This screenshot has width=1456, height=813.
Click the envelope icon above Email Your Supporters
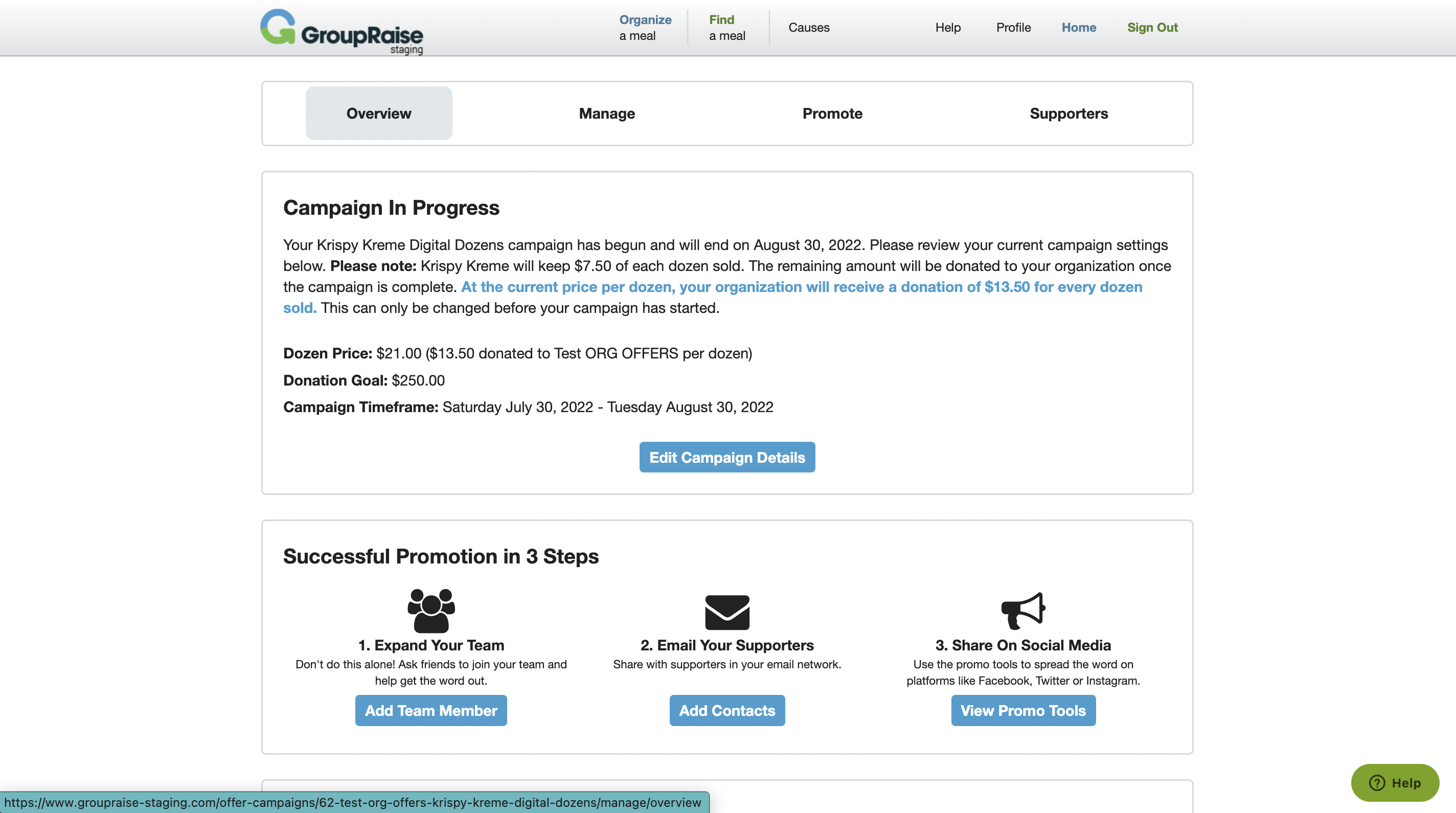727,612
